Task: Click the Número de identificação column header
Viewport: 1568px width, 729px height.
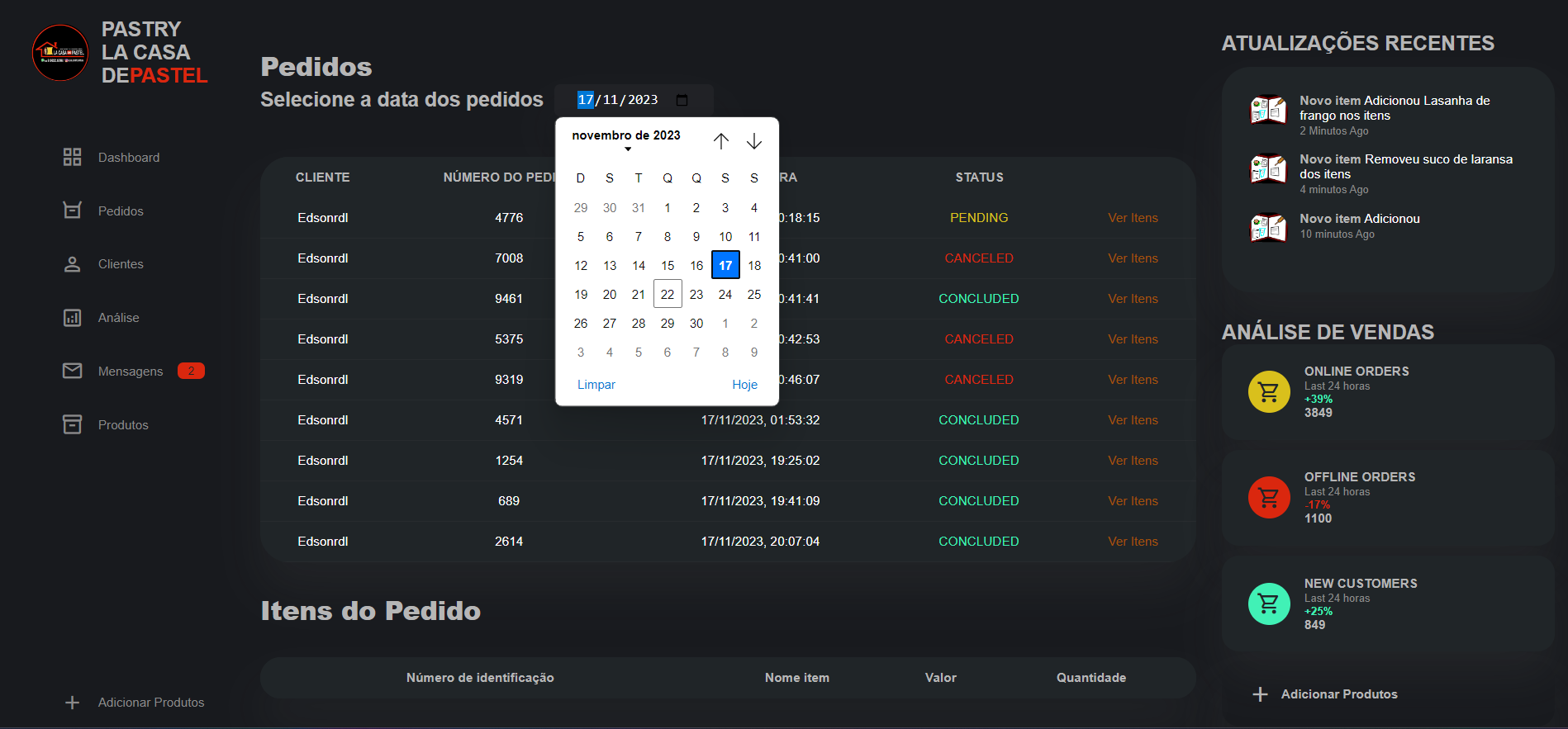Action: point(480,678)
